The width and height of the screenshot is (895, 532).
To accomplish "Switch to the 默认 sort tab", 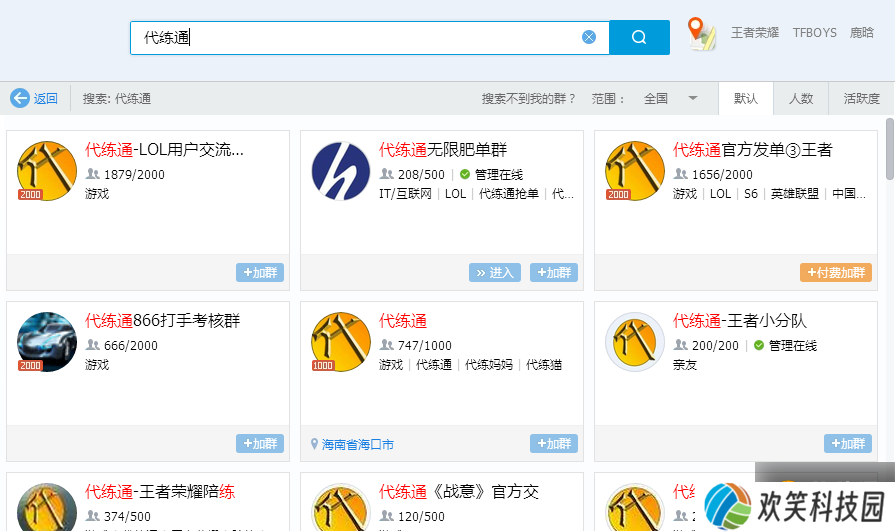I will pos(745,99).
